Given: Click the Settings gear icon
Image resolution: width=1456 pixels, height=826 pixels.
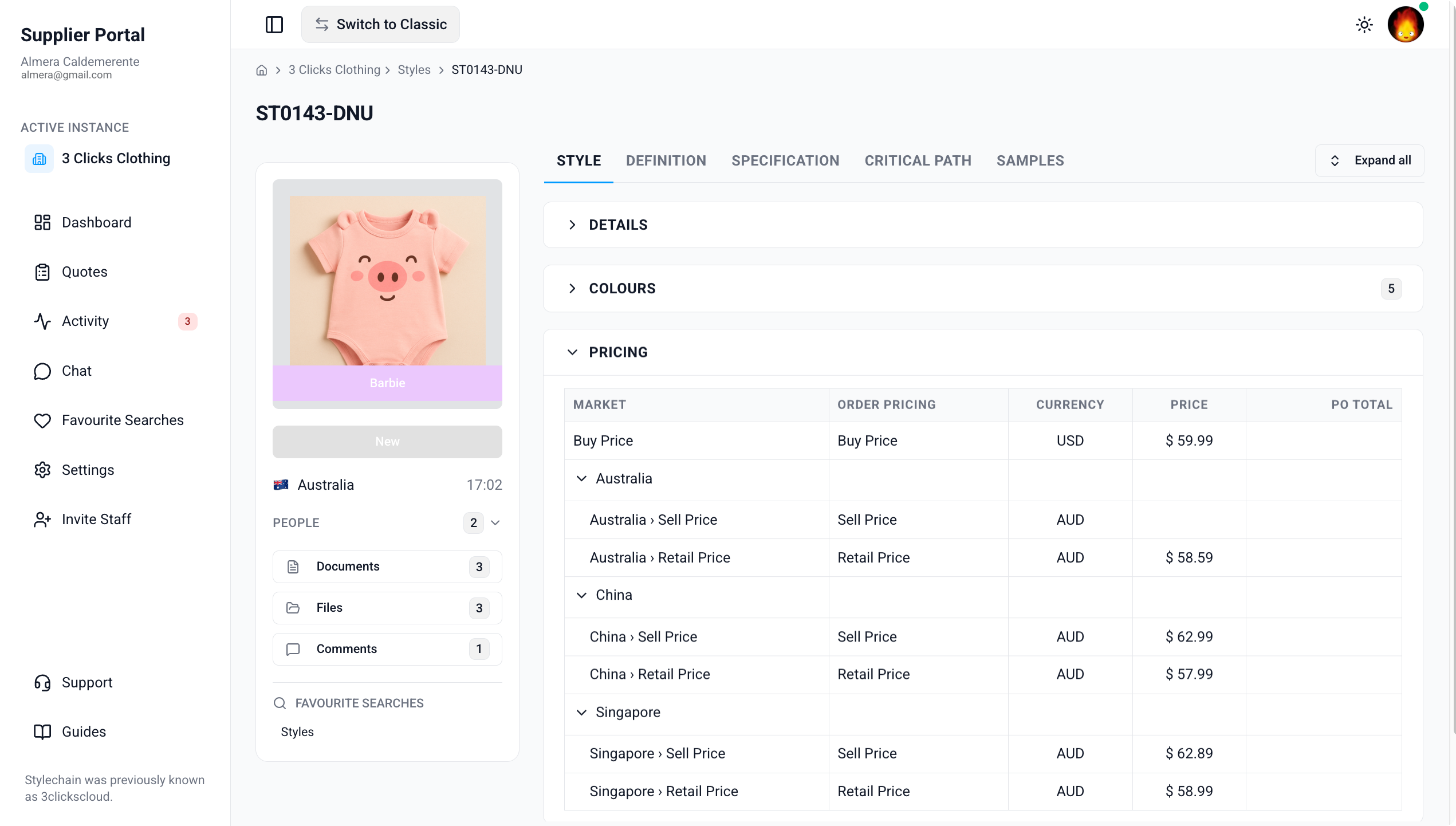Looking at the screenshot, I should pyautogui.click(x=42, y=470).
